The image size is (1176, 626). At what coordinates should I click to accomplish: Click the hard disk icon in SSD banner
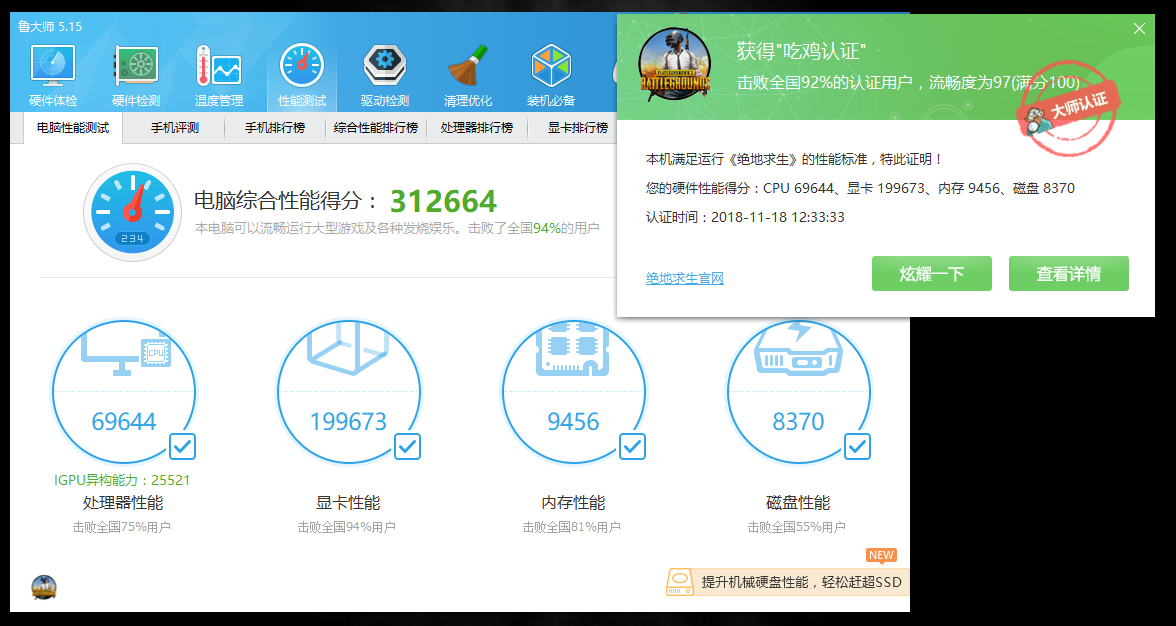pos(680,583)
